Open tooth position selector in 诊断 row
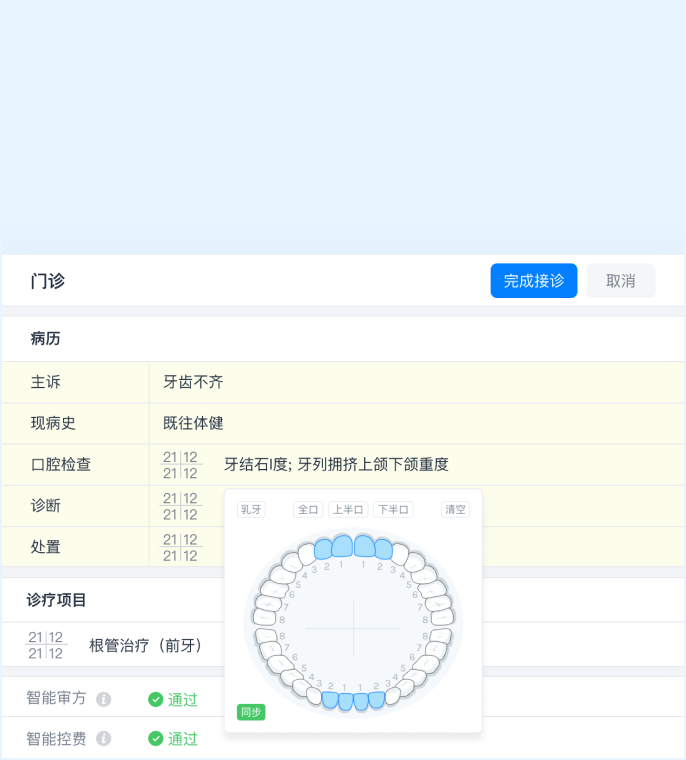Screen dimensions: 686x760 click(x=181, y=506)
